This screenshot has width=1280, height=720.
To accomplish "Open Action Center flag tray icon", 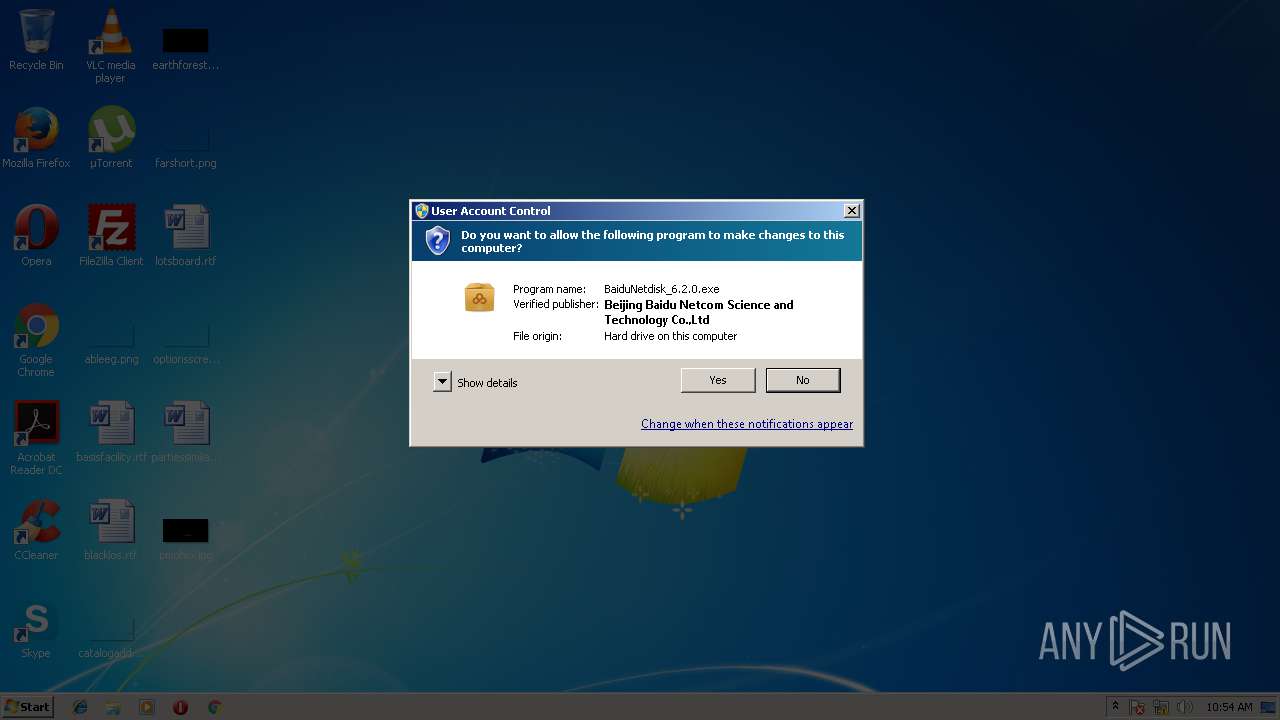I will (x=1138, y=707).
